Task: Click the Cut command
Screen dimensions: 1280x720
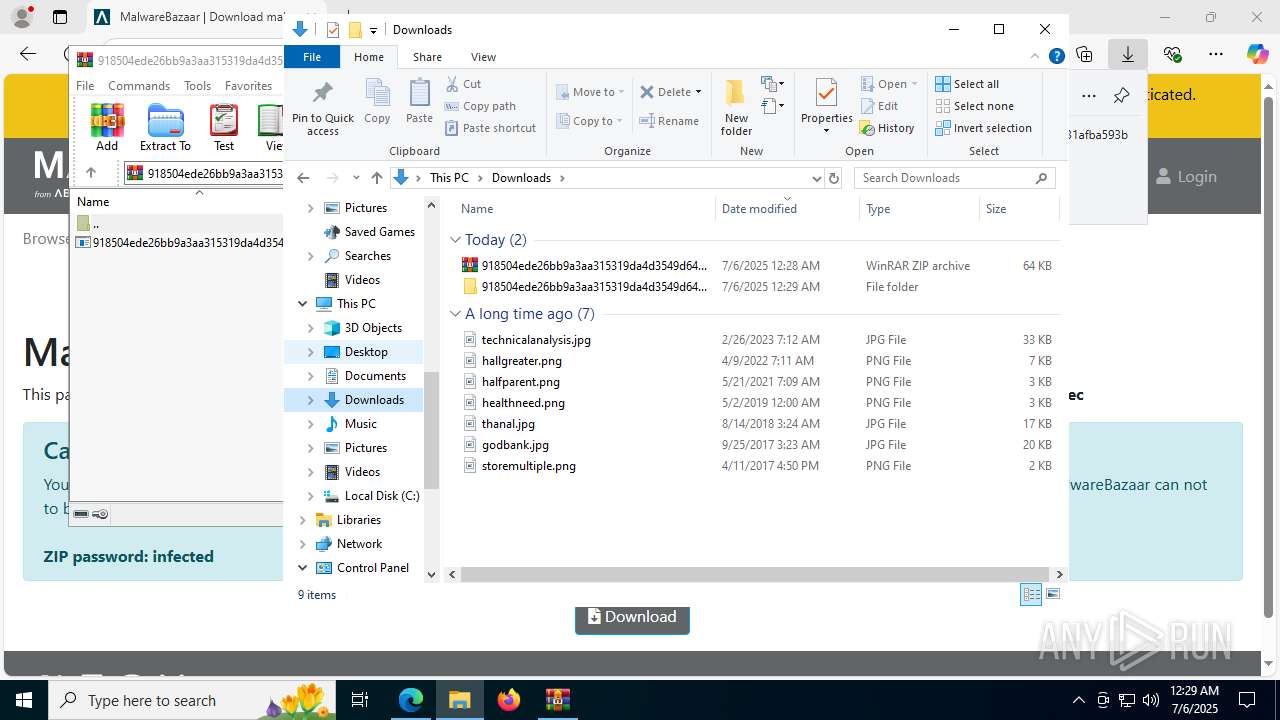Action: pyautogui.click(x=463, y=84)
